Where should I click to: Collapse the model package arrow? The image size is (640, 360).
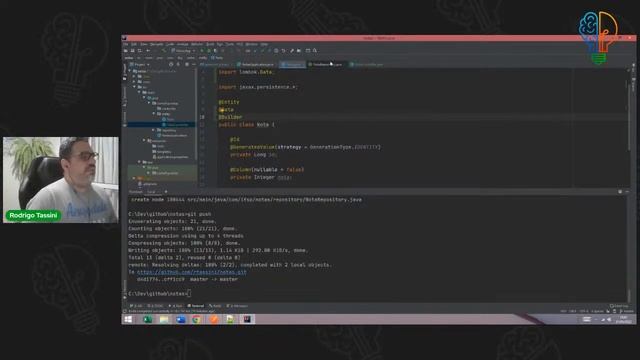tap(154, 114)
